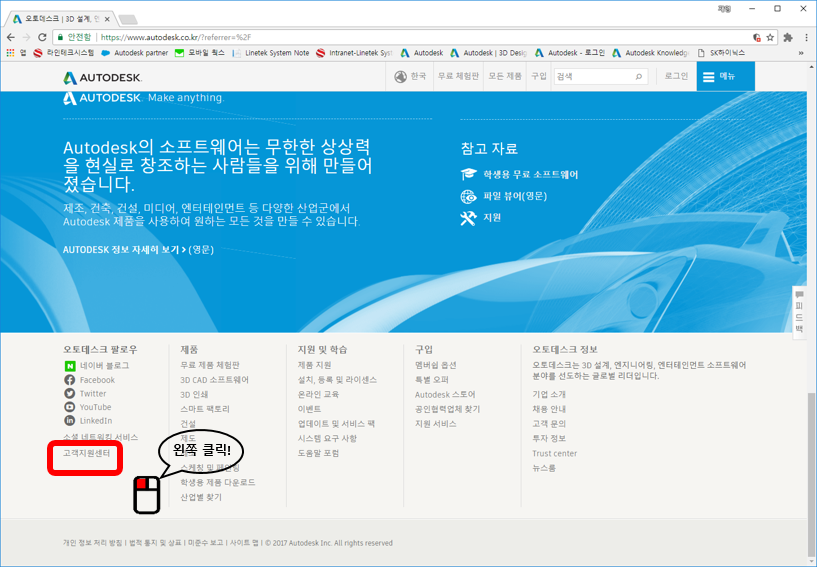
Task: Select 무료 체험판 in header navigation
Action: coord(458,77)
